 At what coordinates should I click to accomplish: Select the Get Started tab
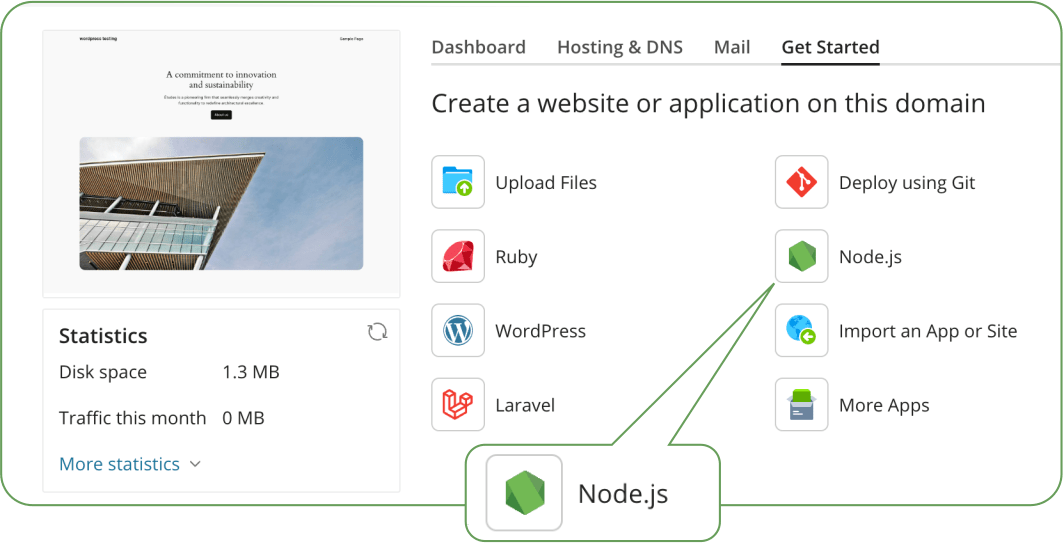click(x=830, y=47)
